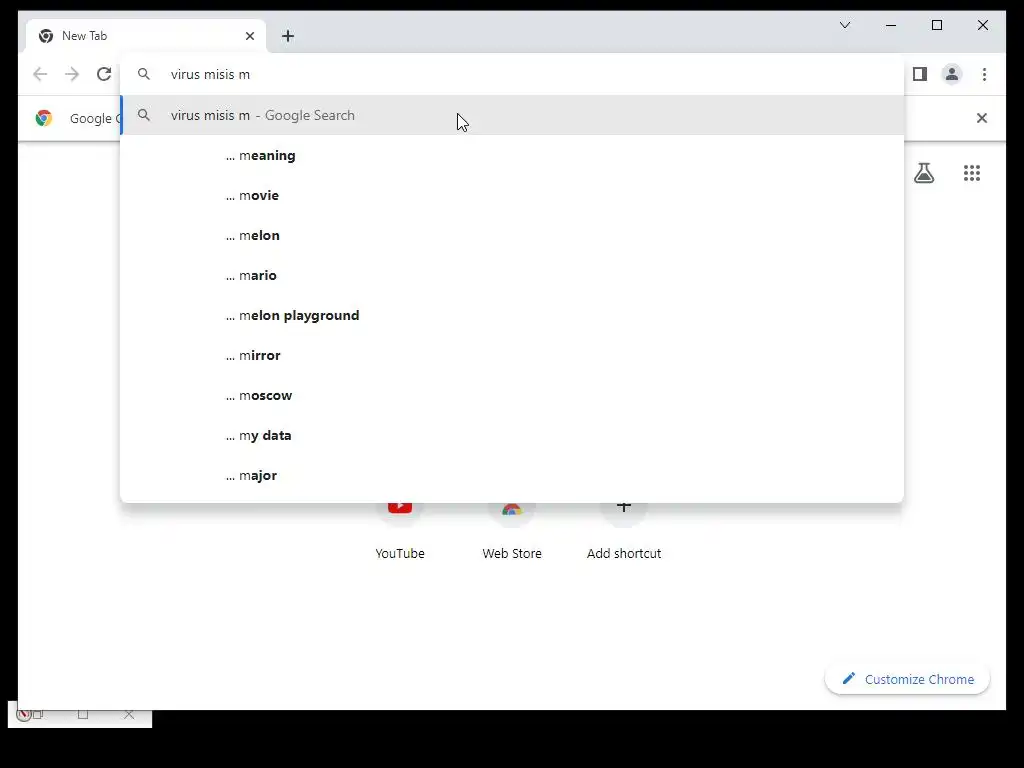Choose the 'melon' suggestion

pos(513,235)
